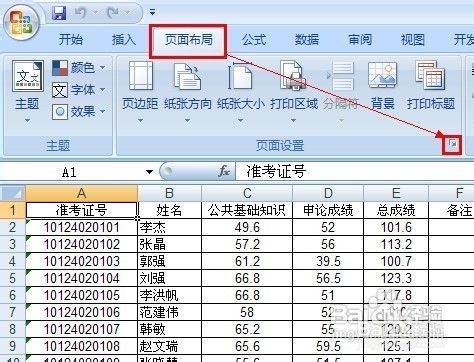The height and width of the screenshot is (362, 474).
Task: Click the 纸张方向 orientation icon
Action: pos(188,76)
